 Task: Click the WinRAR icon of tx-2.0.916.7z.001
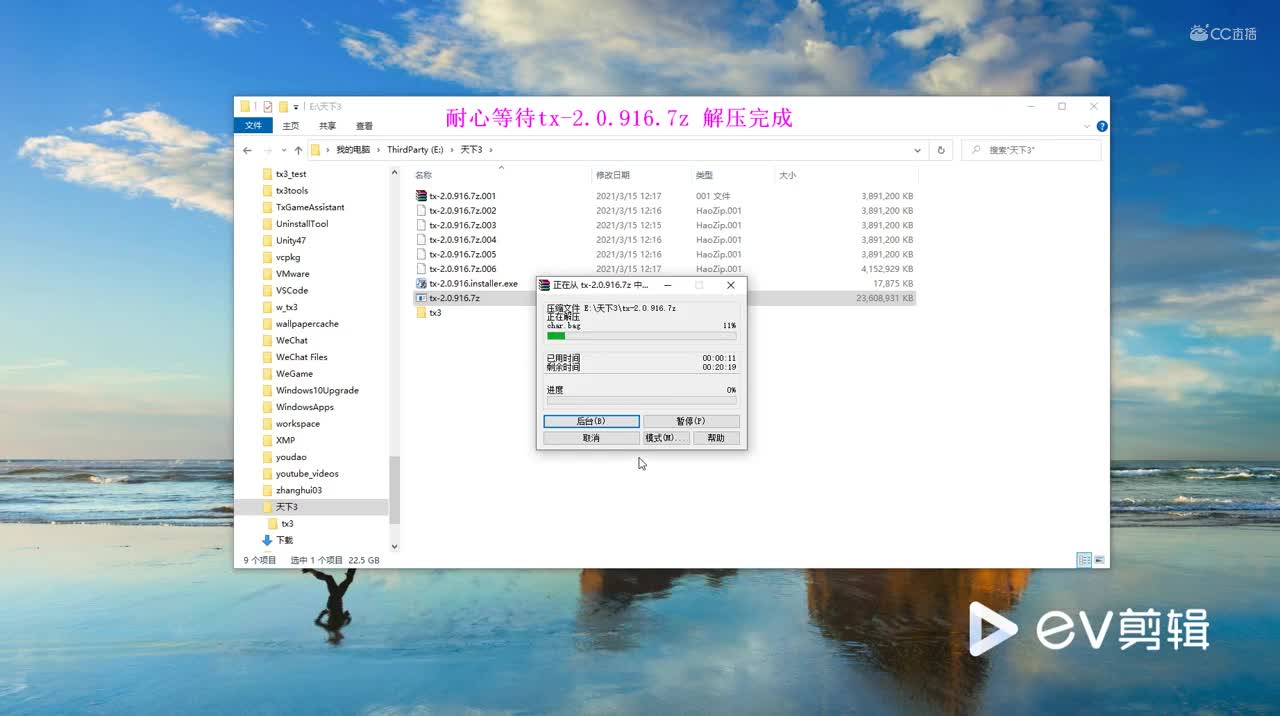tap(421, 196)
